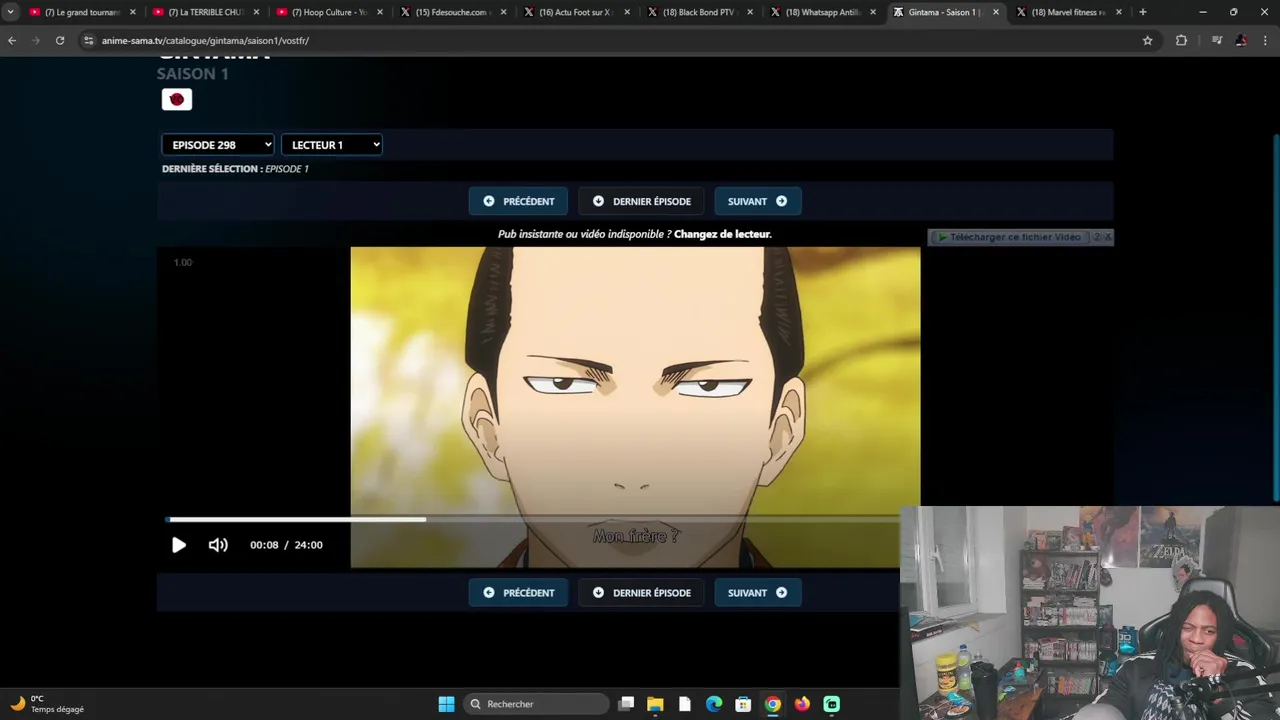1280x720 pixels.
Task: Click PRÉCÉDENT button below the video
Action: [x=518, y=593]
